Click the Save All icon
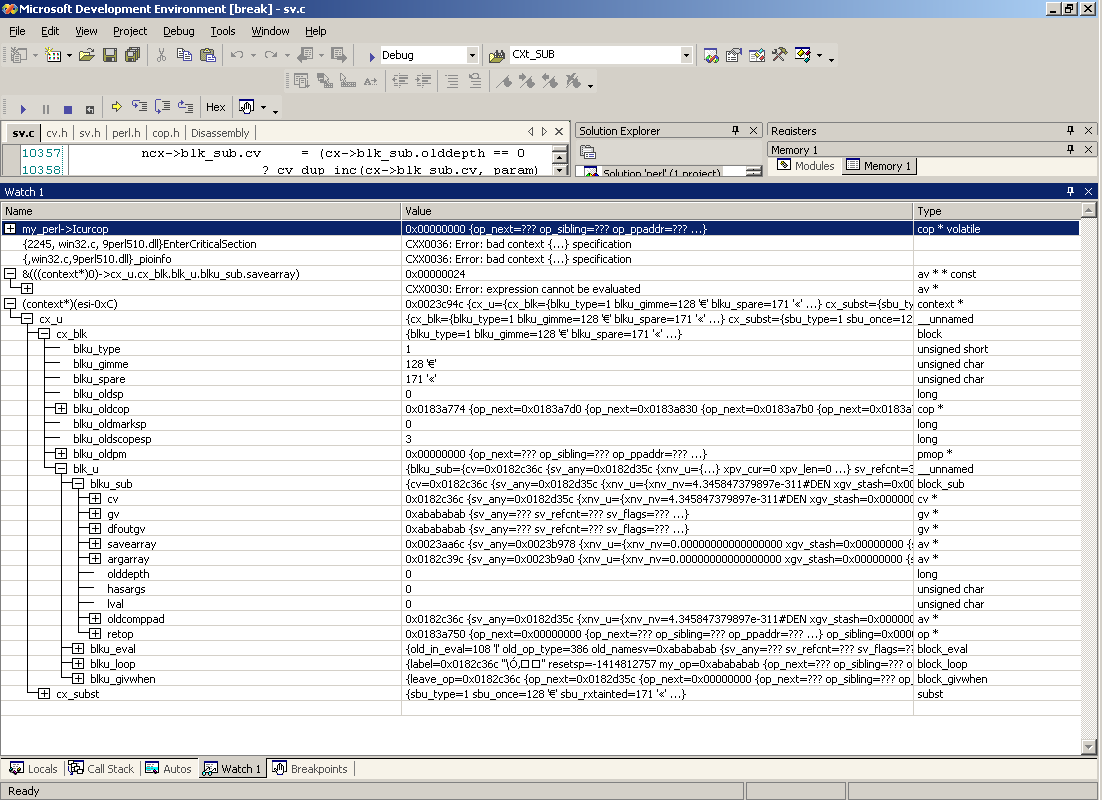 132,55
